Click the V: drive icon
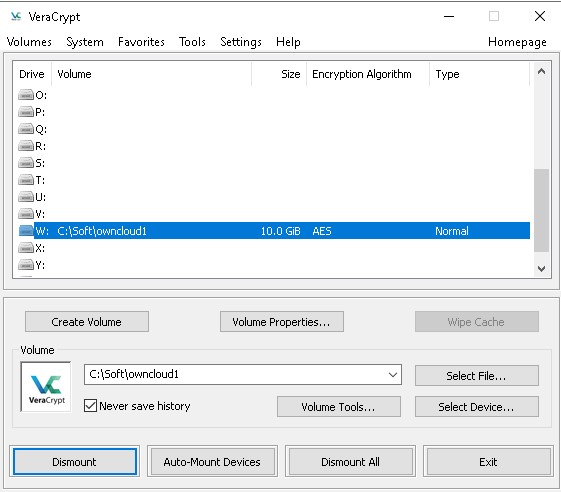The height and width of the screenshot is (492, 561). point(26,214)
